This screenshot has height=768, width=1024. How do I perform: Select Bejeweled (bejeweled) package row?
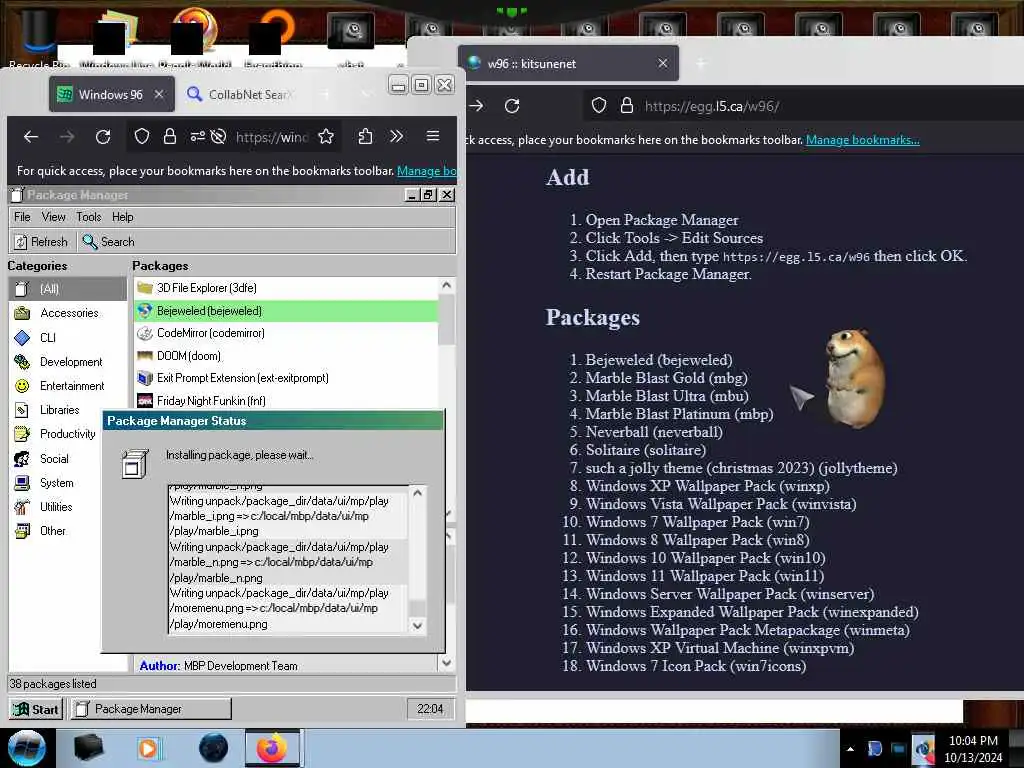tap(286, 311)
